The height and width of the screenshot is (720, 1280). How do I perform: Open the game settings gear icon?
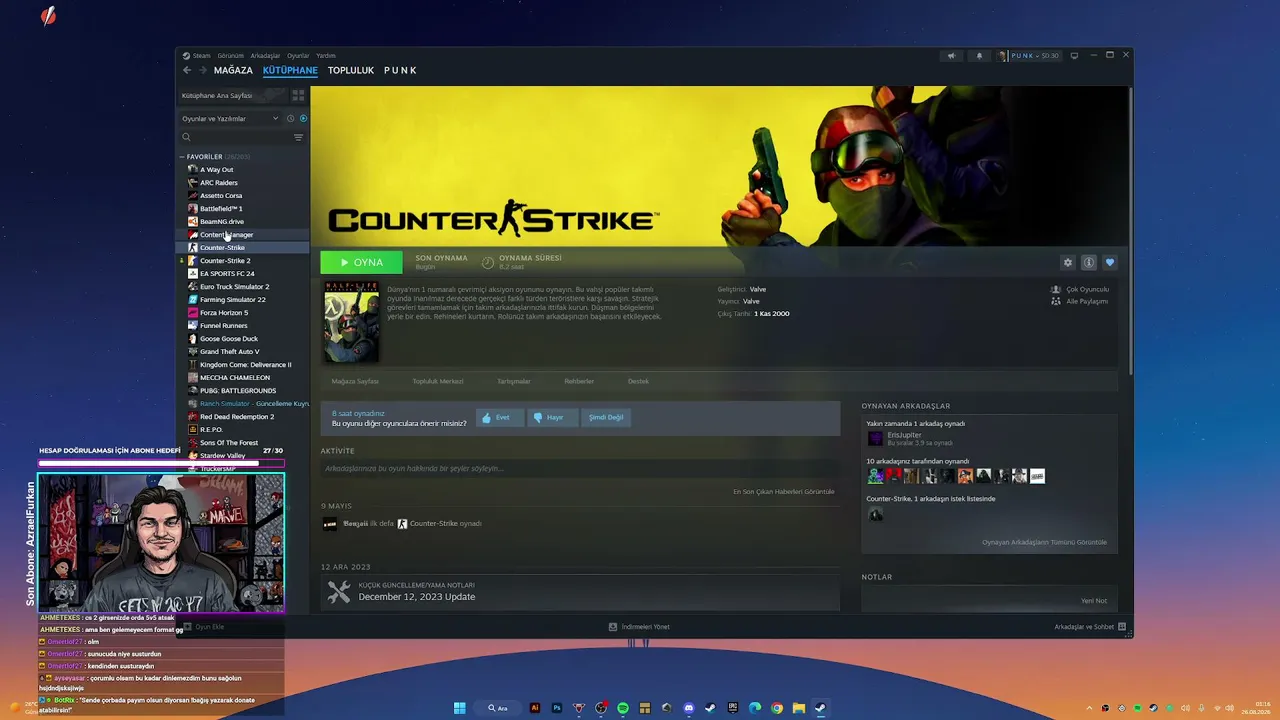[1068, 262]
